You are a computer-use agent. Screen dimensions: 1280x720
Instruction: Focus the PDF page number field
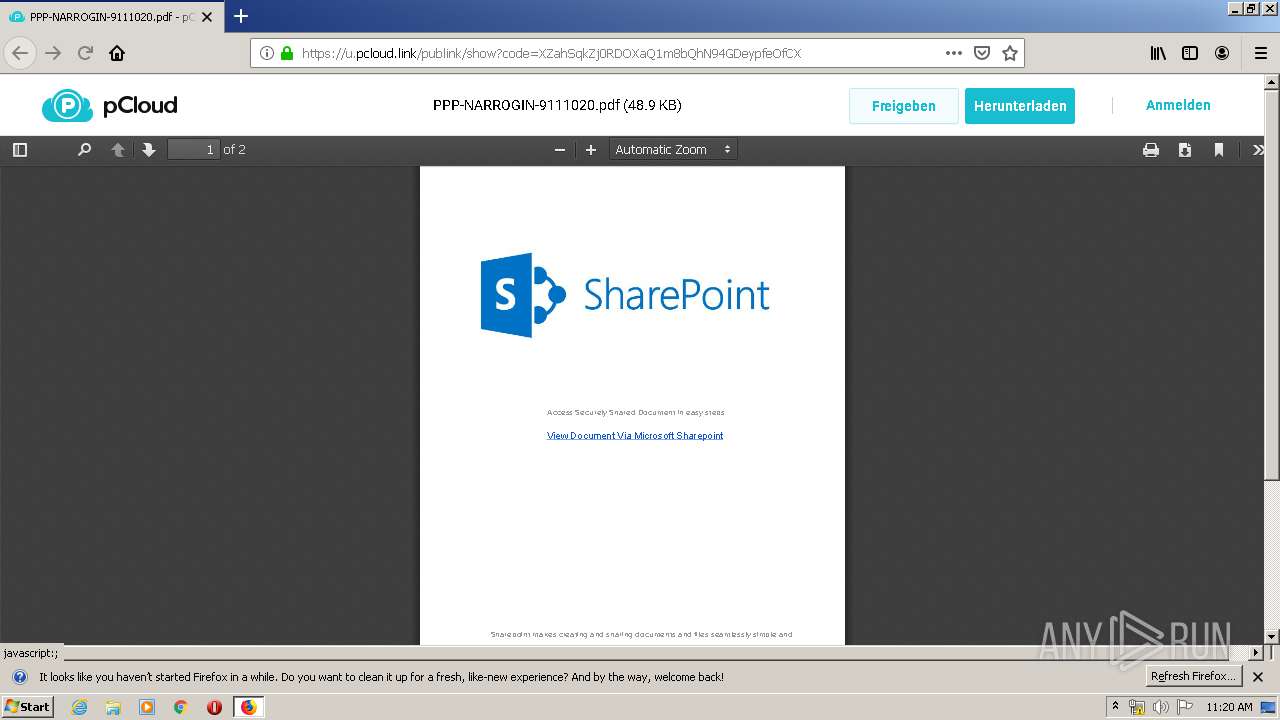(x=194, y=150)
